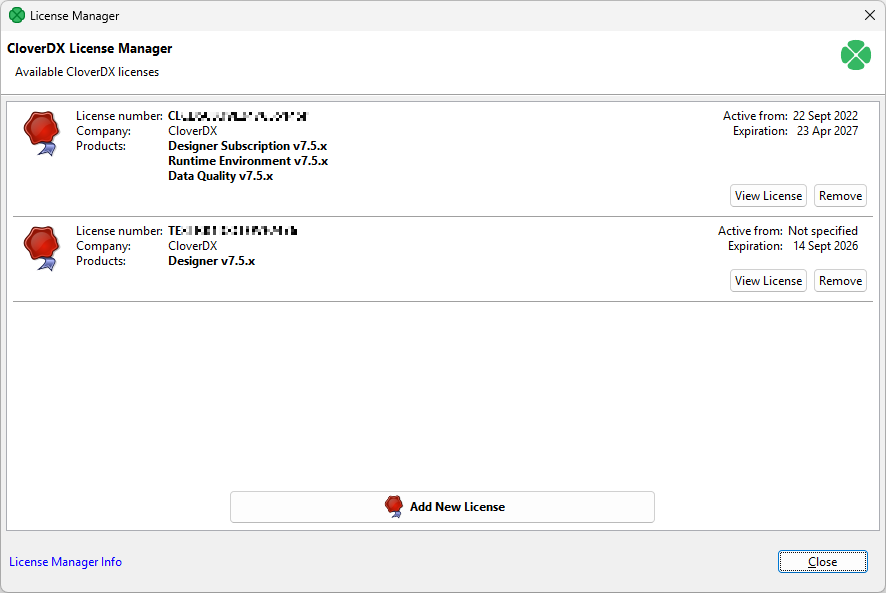Click the '22 Sept 2022' active-from date
The width and height of the screenshot is (886, 593).
825,116
